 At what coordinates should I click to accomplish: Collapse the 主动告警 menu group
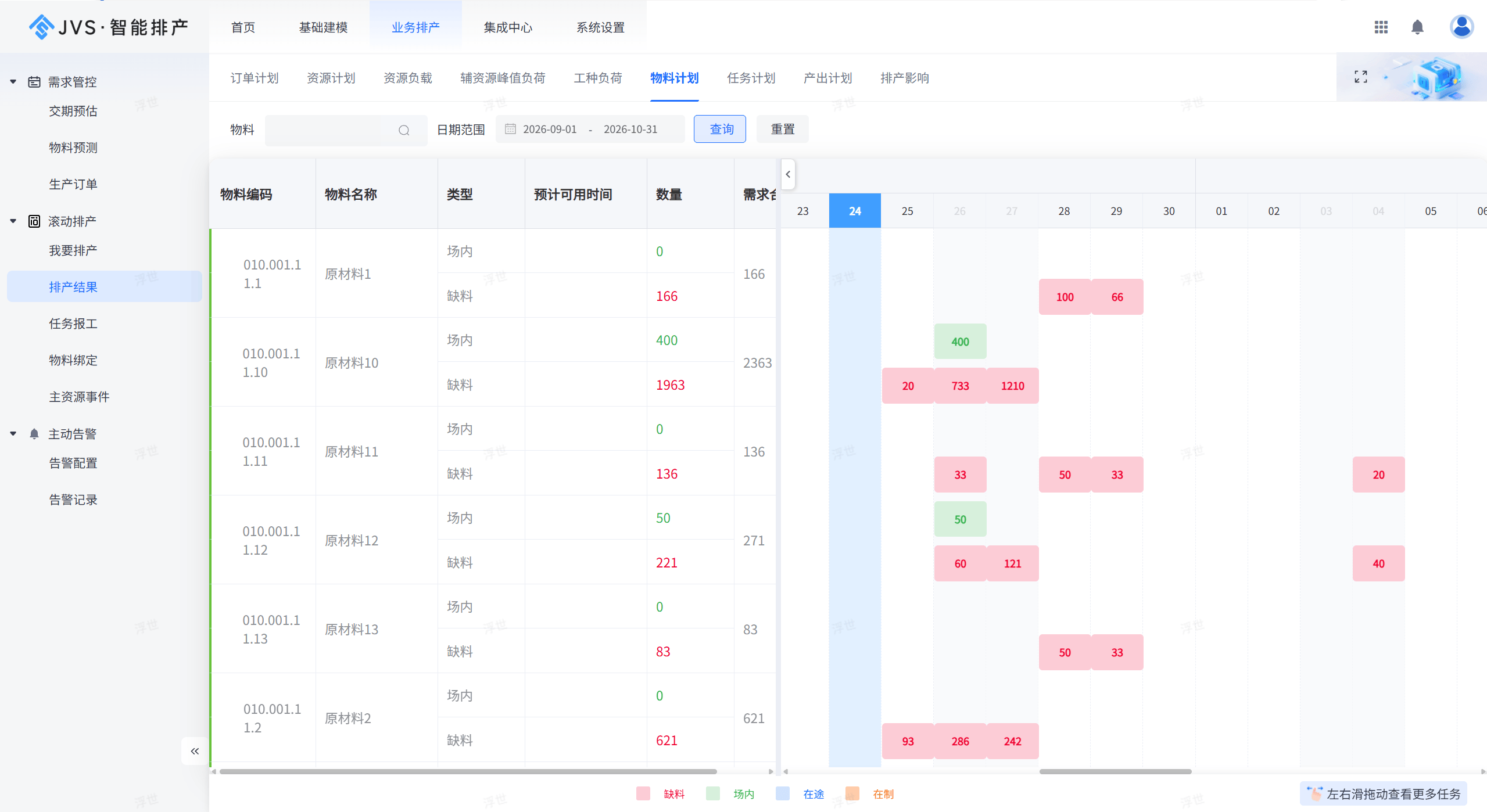pyautogui.click(x=13, y=434)
